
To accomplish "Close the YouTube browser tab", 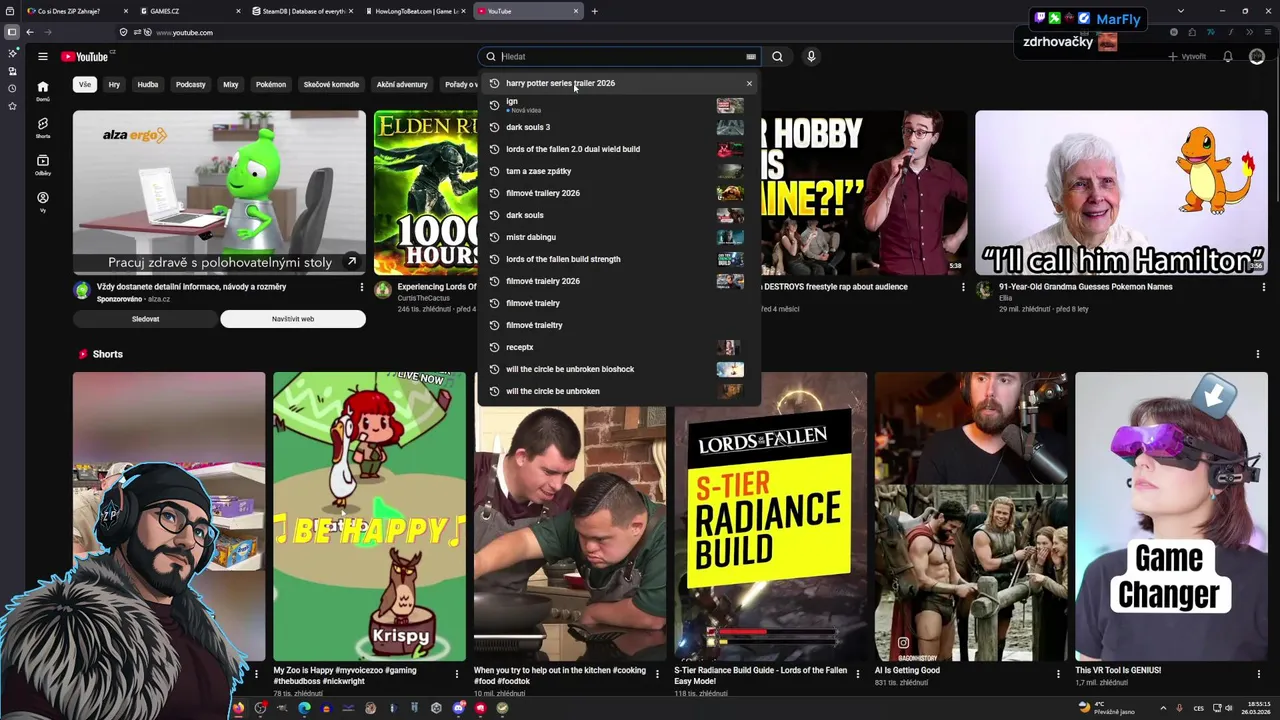I will pyautogui.click(x=576, y=11).
